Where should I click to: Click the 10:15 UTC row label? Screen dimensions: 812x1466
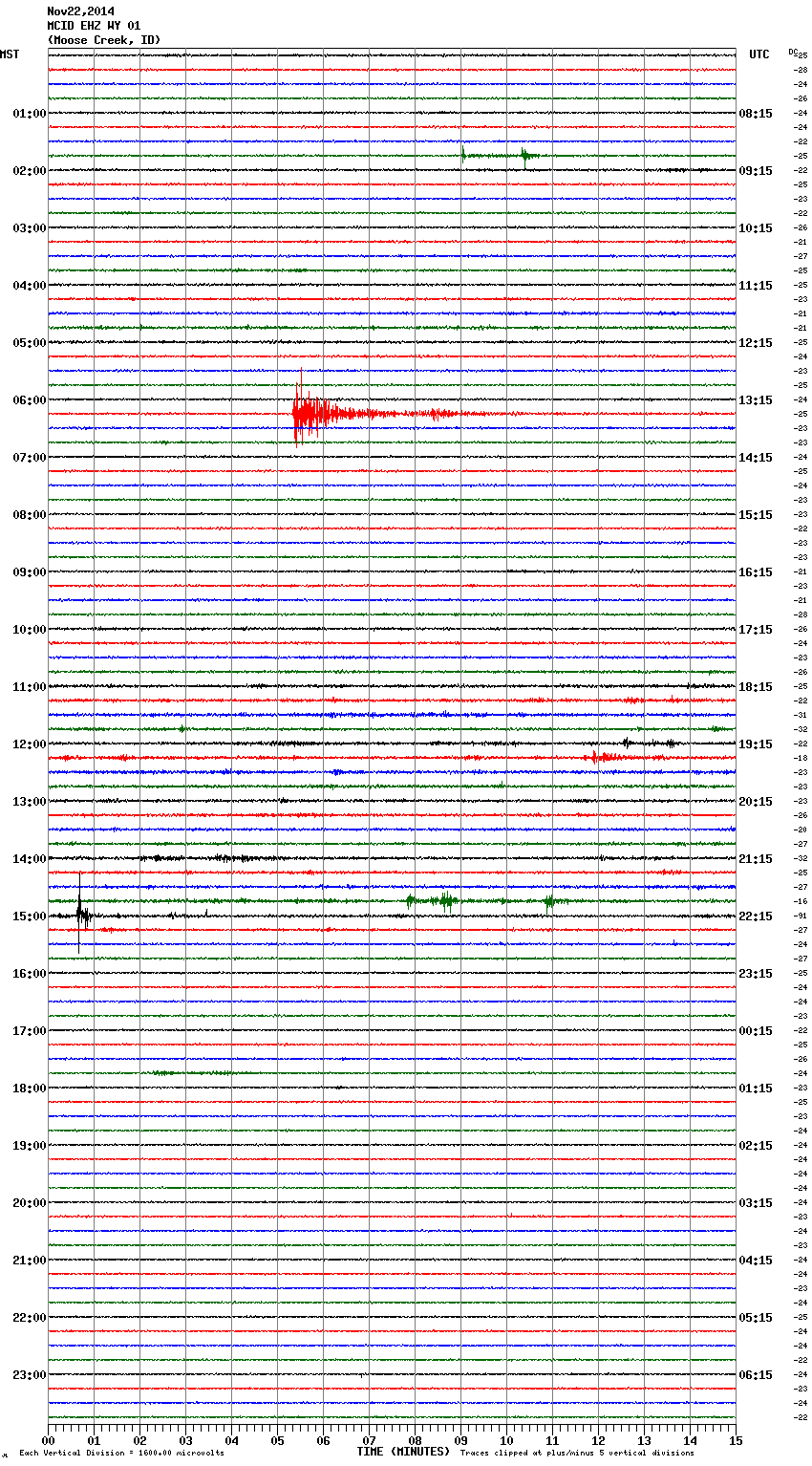756,228
